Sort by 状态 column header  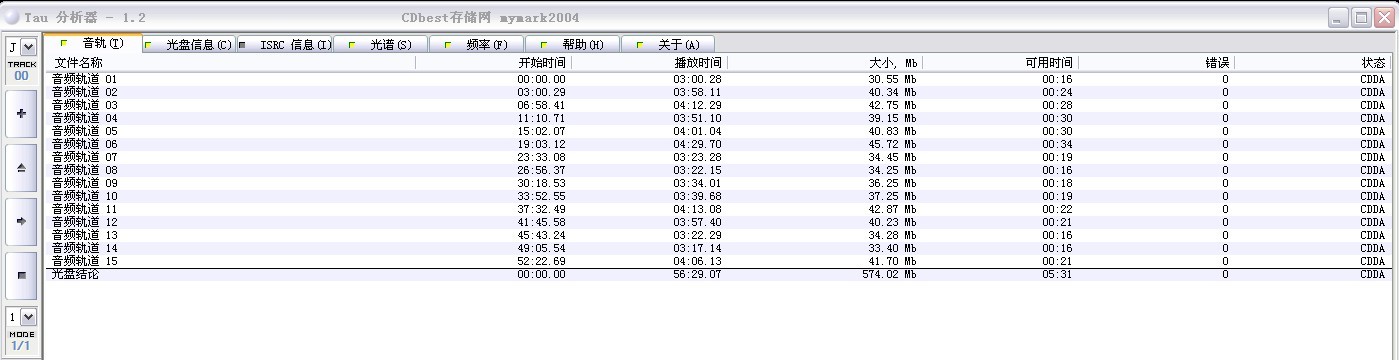(1312, 63)
